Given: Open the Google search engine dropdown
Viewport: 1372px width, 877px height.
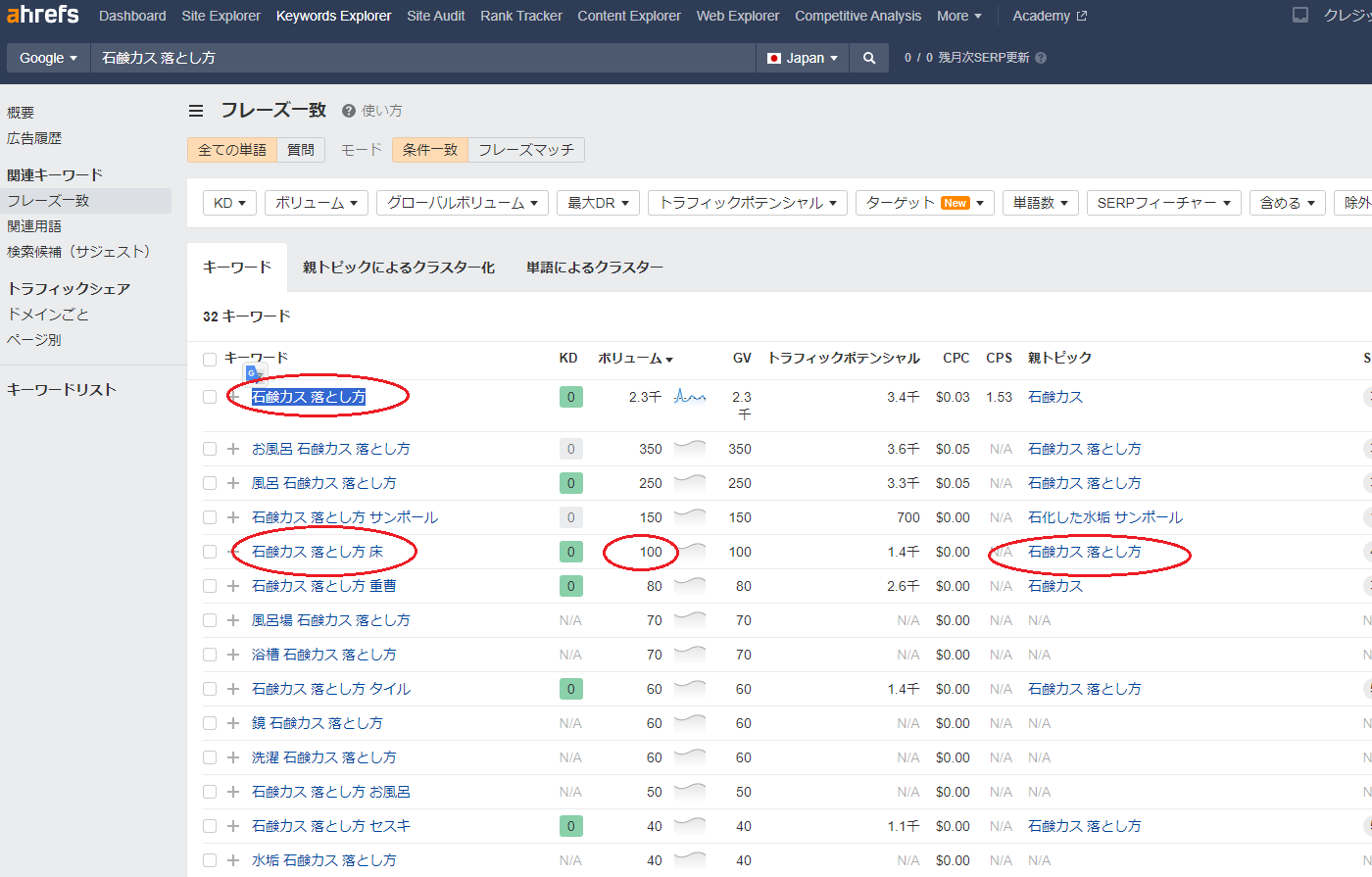Looking at the screenshot, I should (48, 58).
